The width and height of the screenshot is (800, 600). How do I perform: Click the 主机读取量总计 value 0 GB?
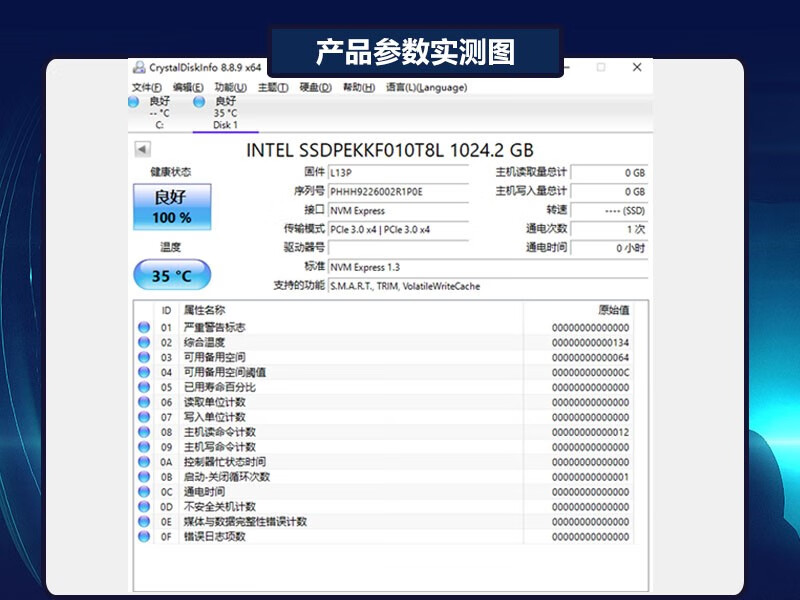[609, 172]
